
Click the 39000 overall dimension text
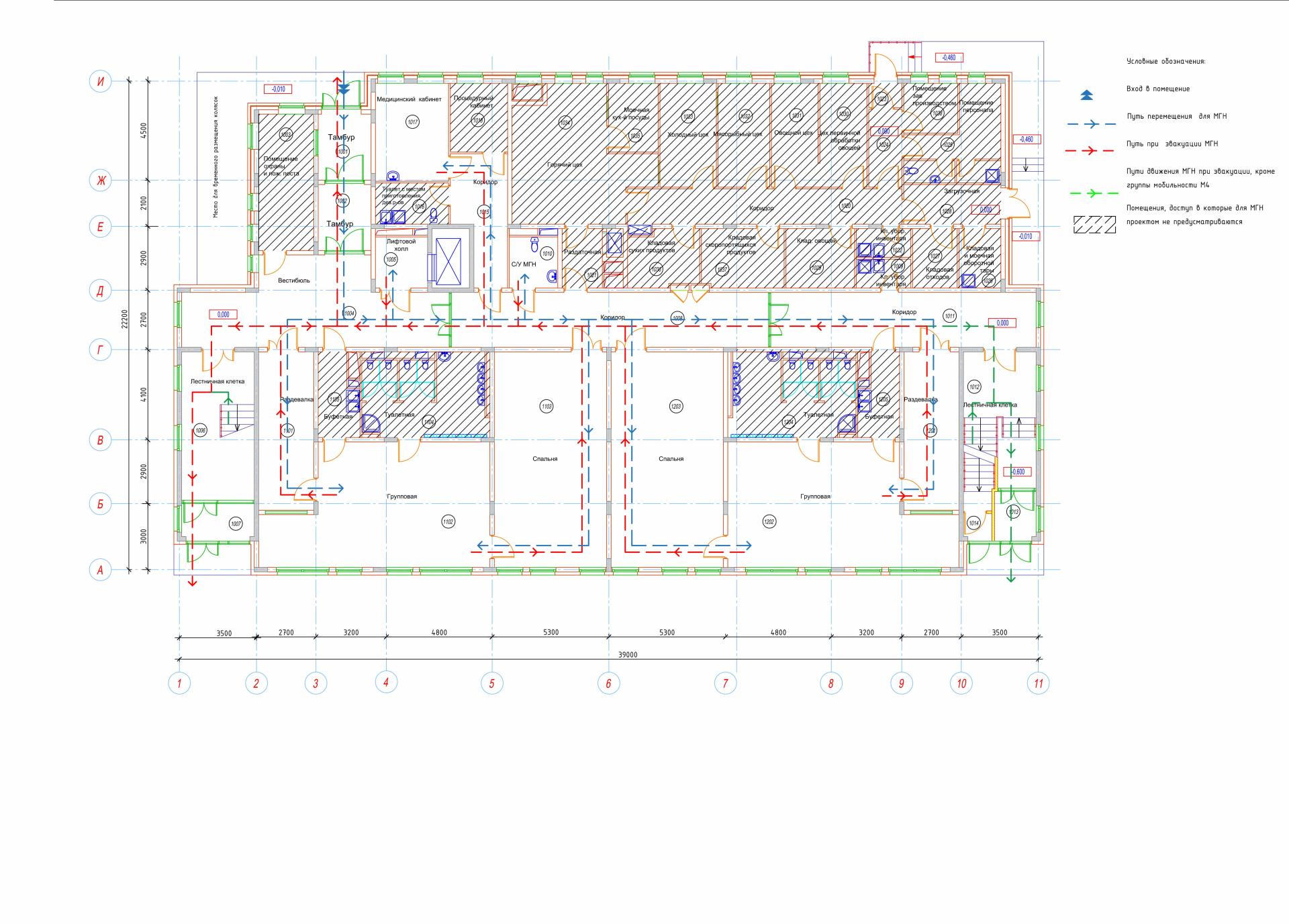(628, 654)
